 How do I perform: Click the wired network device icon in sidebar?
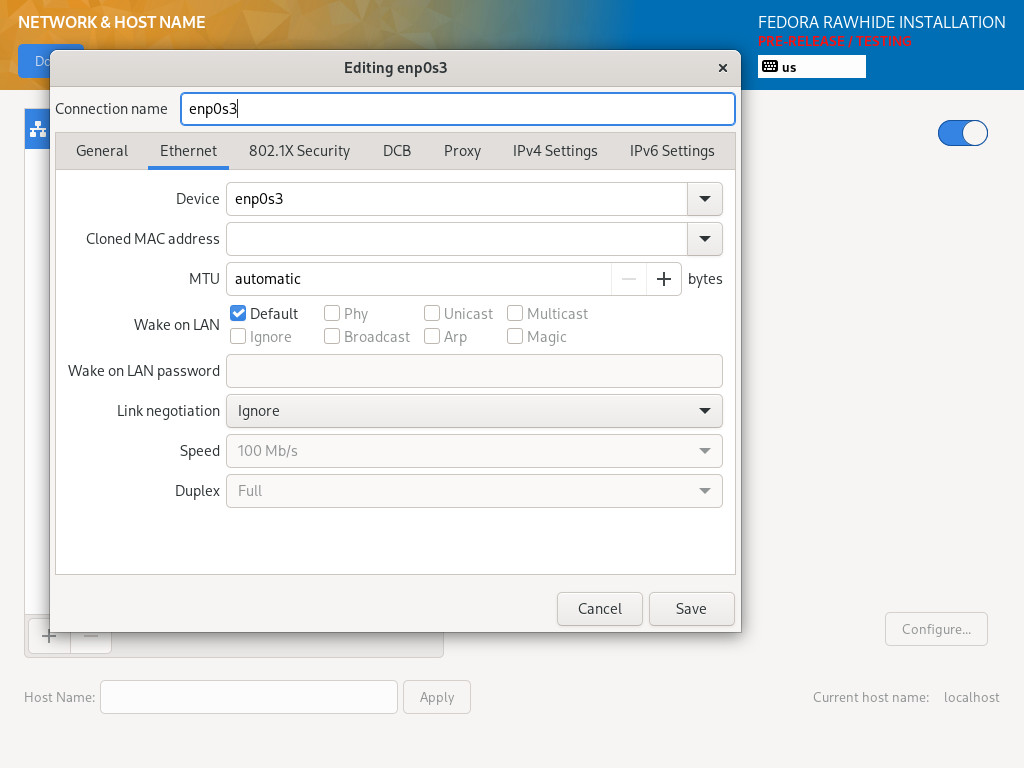pos(38,129)
